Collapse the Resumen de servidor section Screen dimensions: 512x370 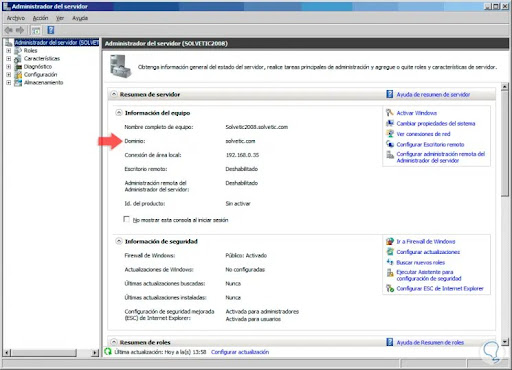coord(114,94)
